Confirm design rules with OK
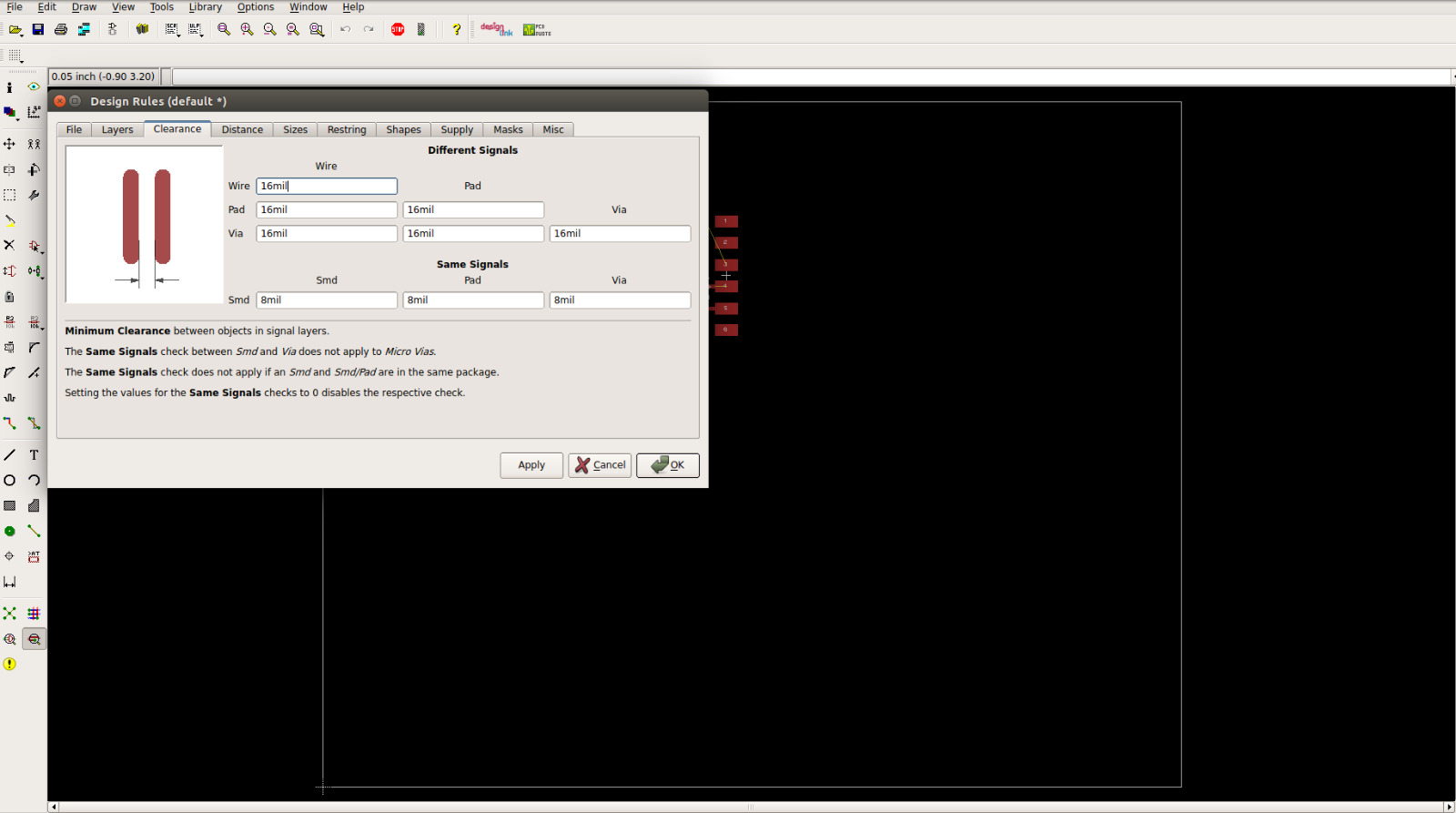The width and height of the screenshot is (1456, 813). tap(668, 465)
